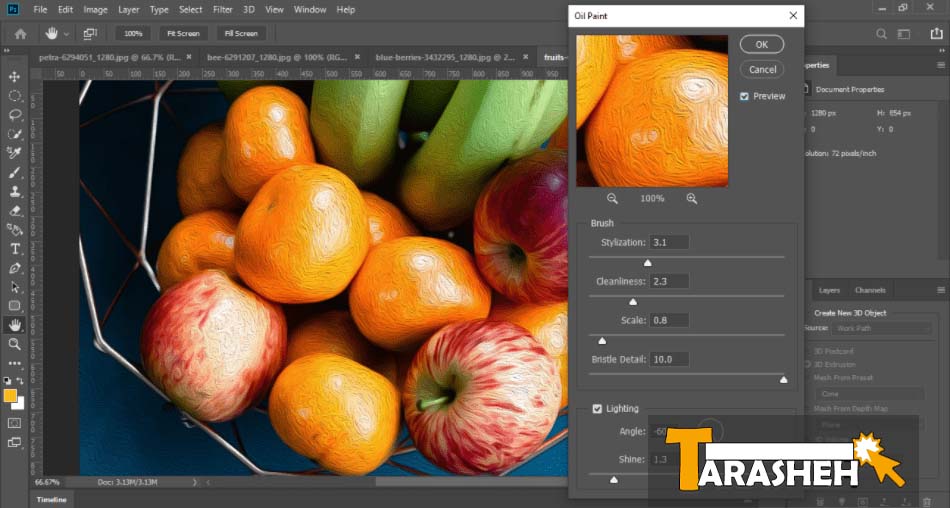Switch to the Channels tab
Image resolution: width=950 pixels, height=508 pixels.
pyautogui.click(x=871, y=290)
